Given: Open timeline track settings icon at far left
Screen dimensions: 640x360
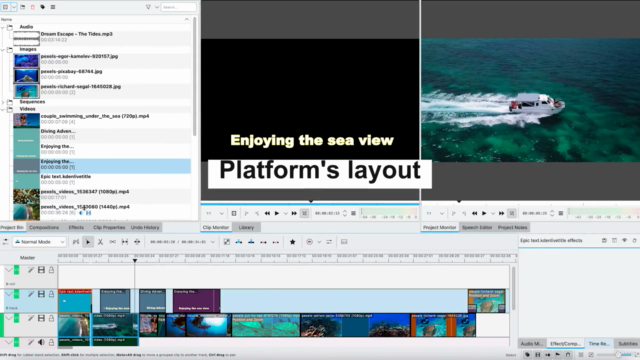Looking at the screenshot, I should (5, 242).
